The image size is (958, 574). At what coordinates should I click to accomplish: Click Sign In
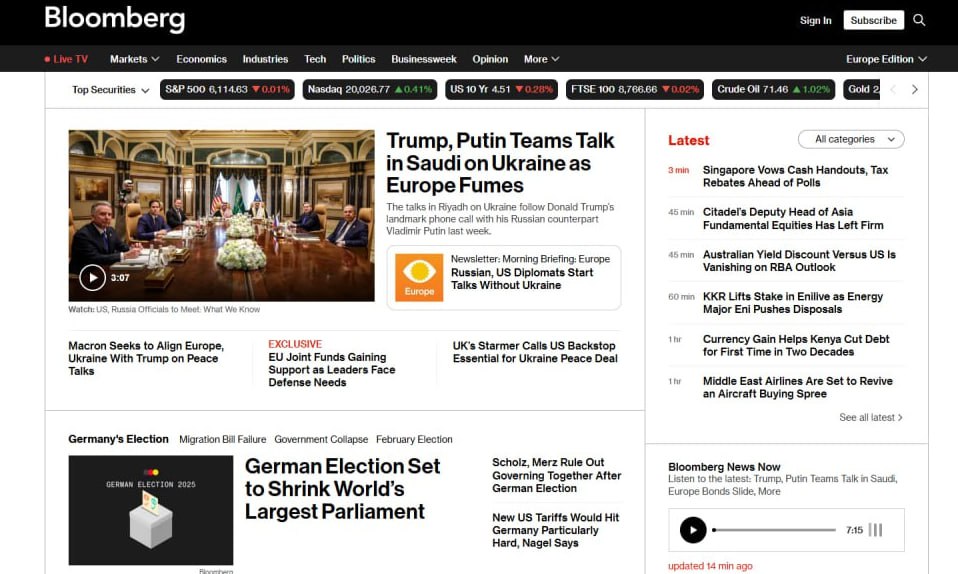point(816,20)
